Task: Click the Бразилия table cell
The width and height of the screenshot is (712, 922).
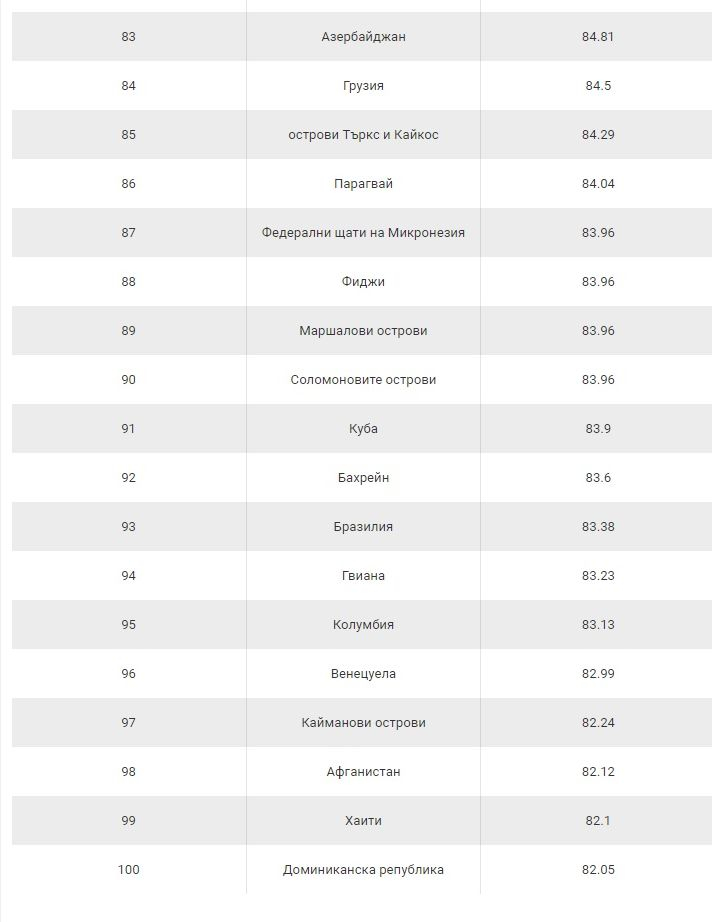Action: [363, 527]
